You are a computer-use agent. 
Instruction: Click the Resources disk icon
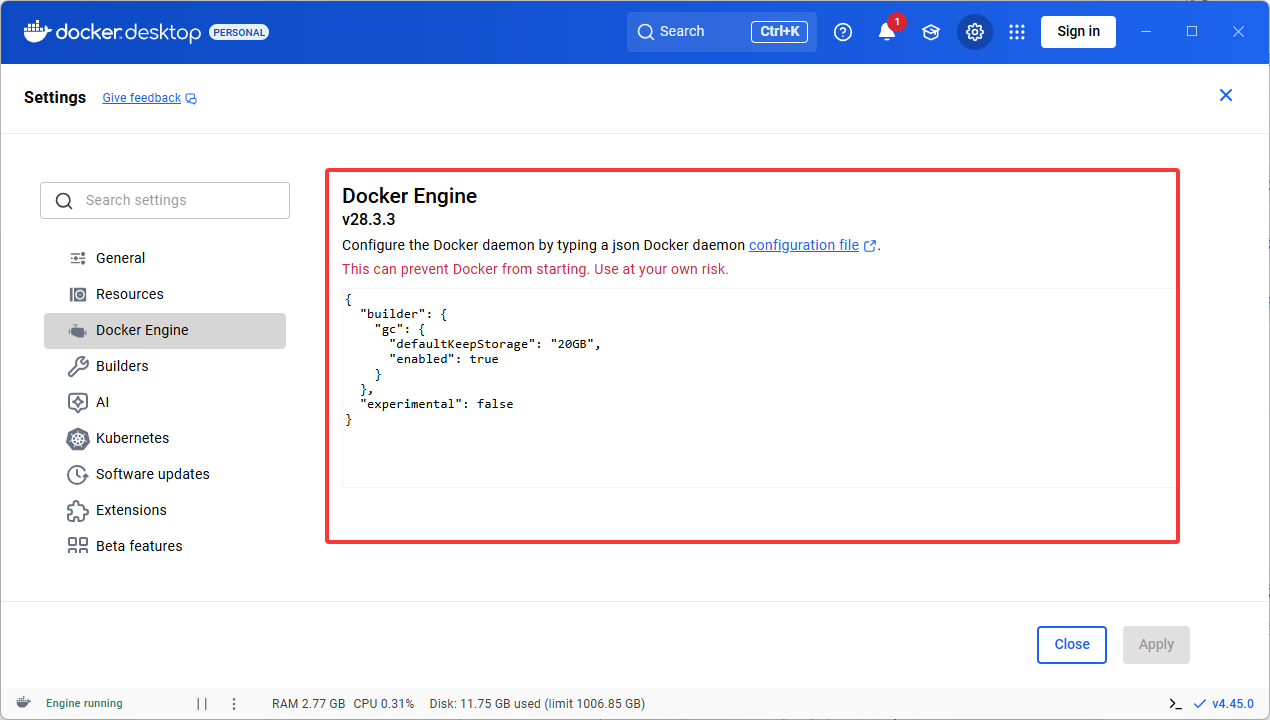coord(78,294)
